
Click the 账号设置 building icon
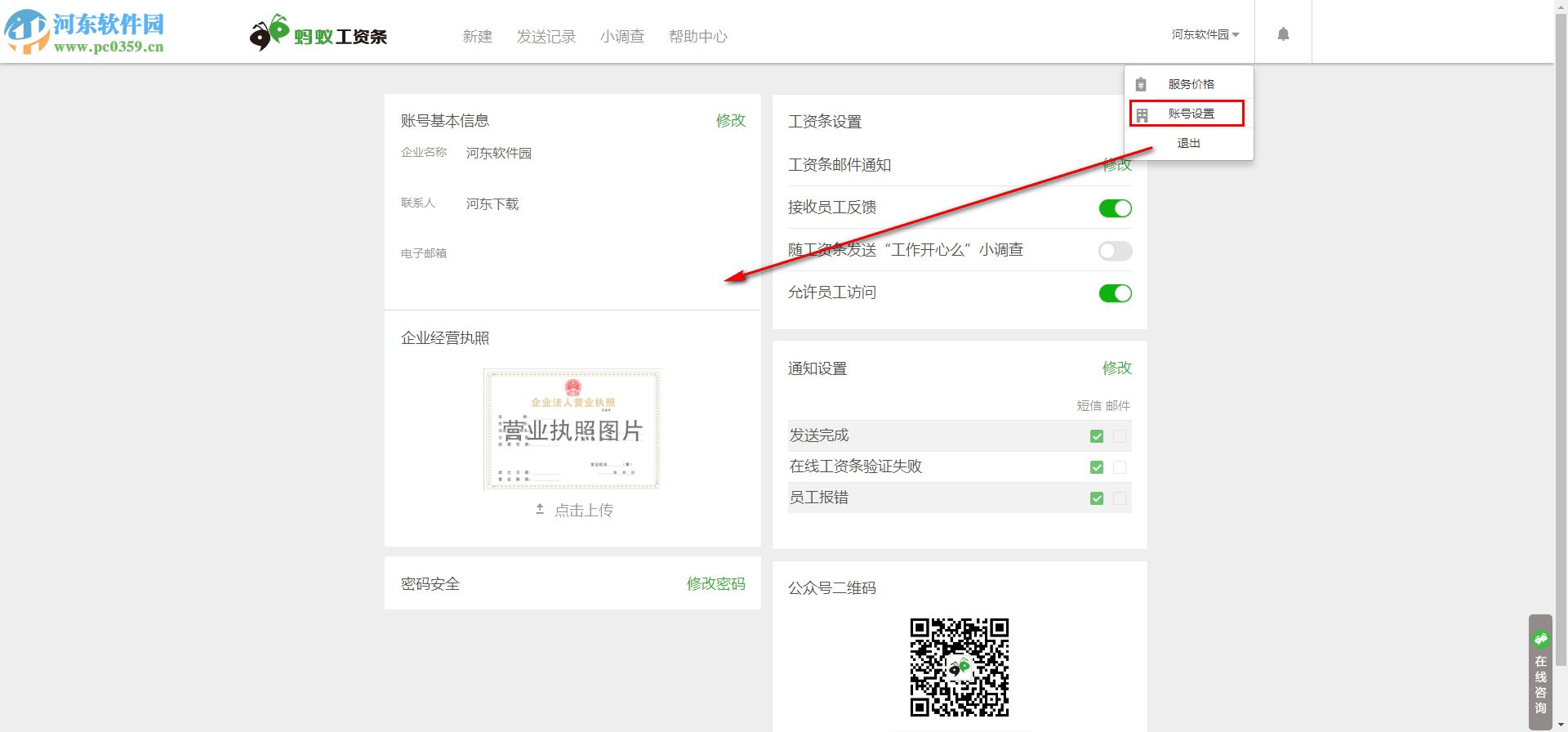point(1142,114)
